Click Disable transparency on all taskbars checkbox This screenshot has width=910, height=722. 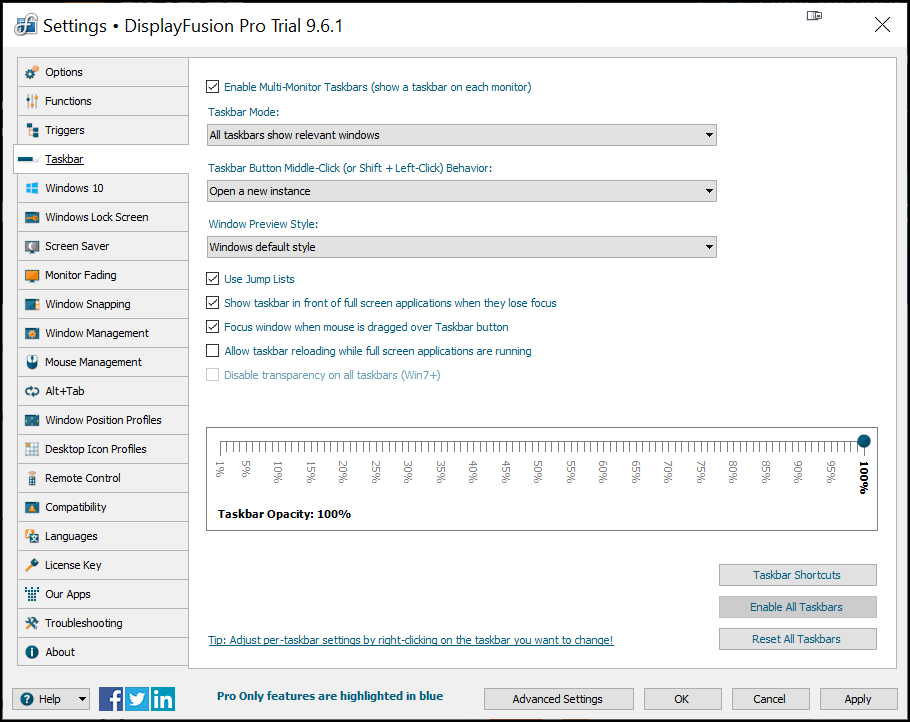212,375
